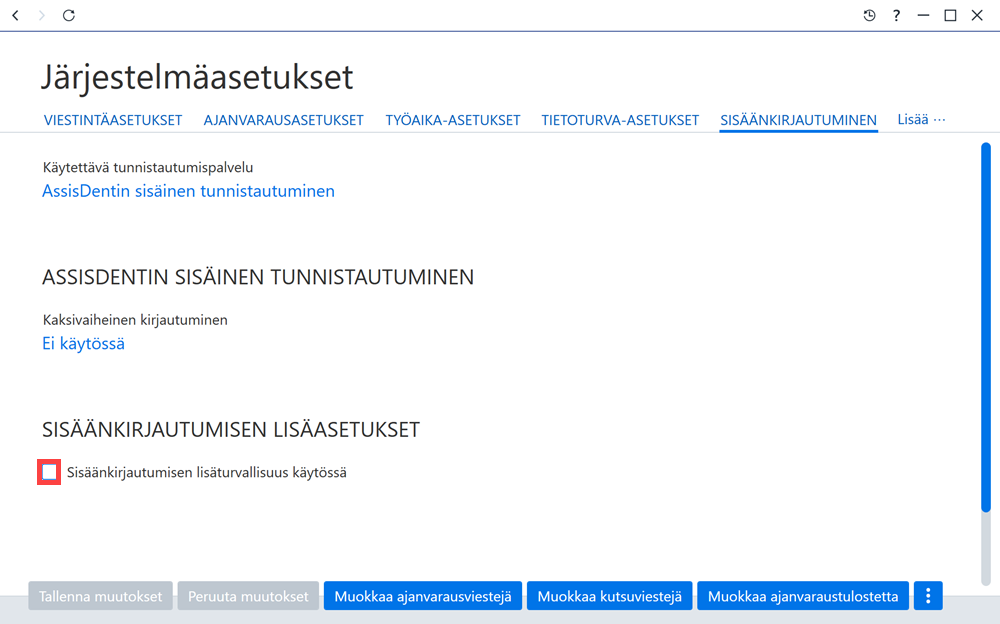Enable Sisäänkirjautumisen lisäturvallisuus käytössä checkbox
This screenshot has width=1000, height=624.
49,472
